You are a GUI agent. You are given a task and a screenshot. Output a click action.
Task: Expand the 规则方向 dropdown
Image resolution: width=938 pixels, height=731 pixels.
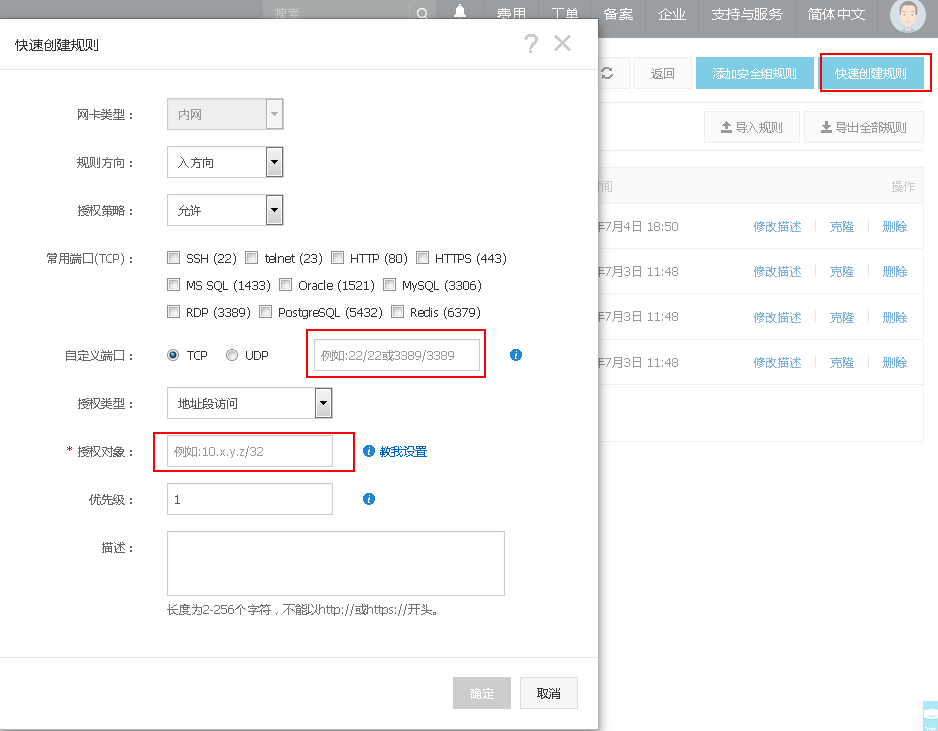tap(274, 162)
